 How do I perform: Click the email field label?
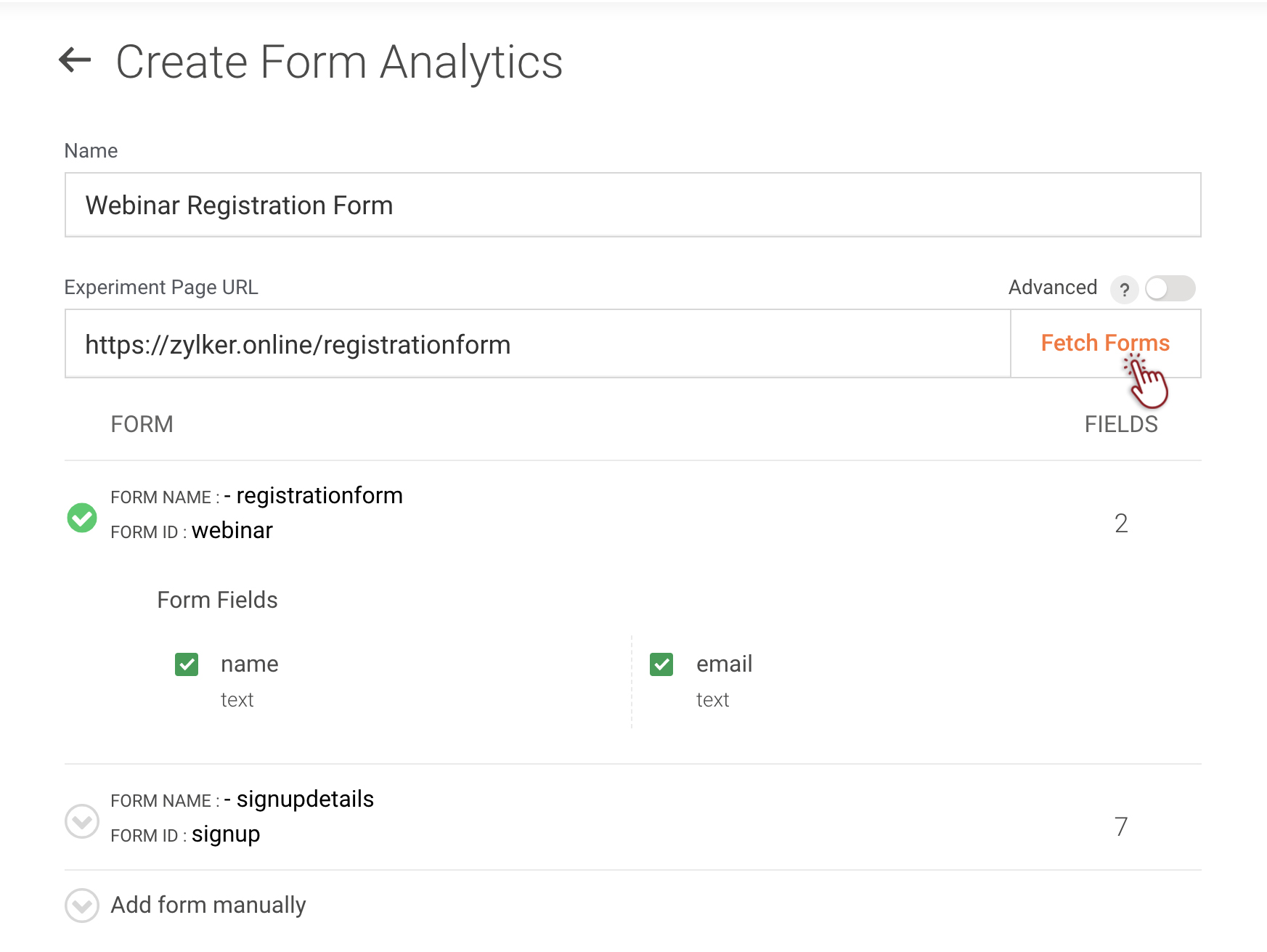tap(724, 664)
